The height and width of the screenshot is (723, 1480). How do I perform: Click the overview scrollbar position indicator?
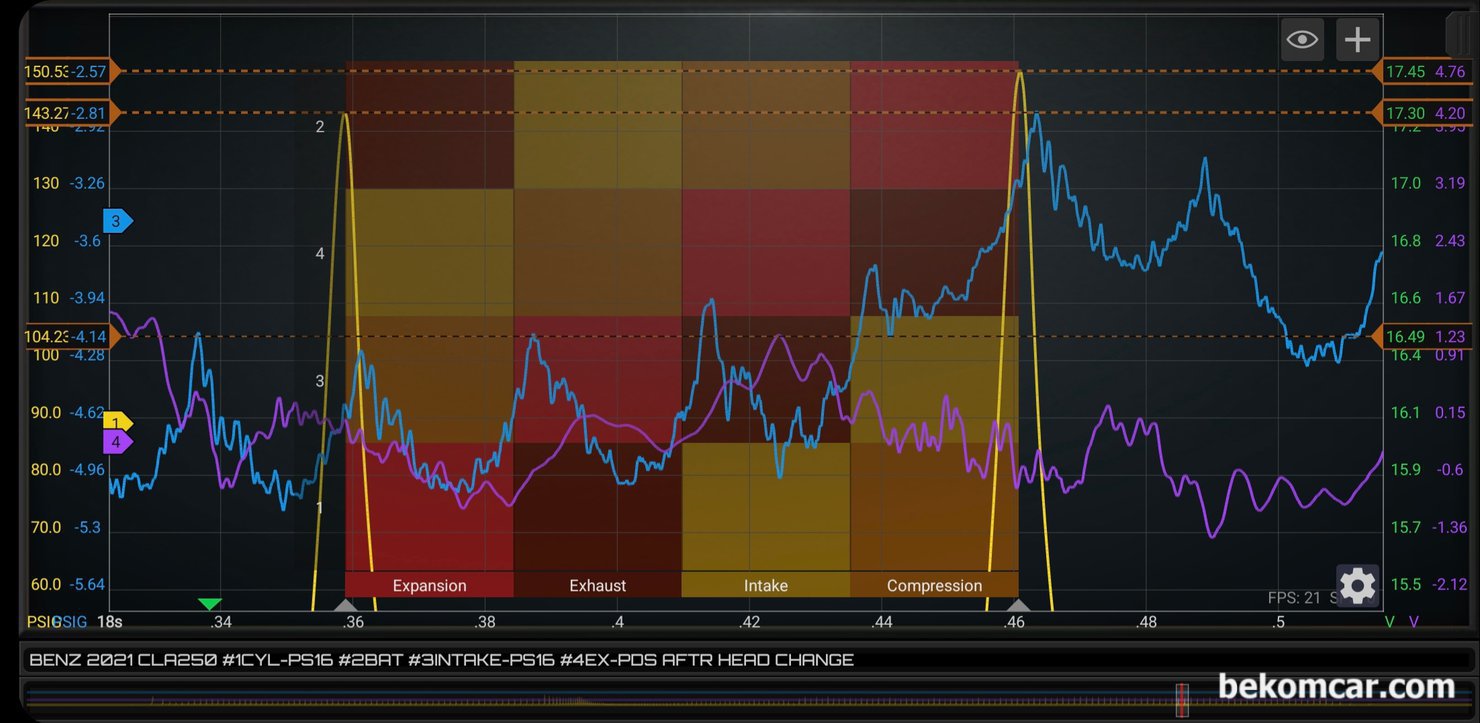tap(1182, 700)
